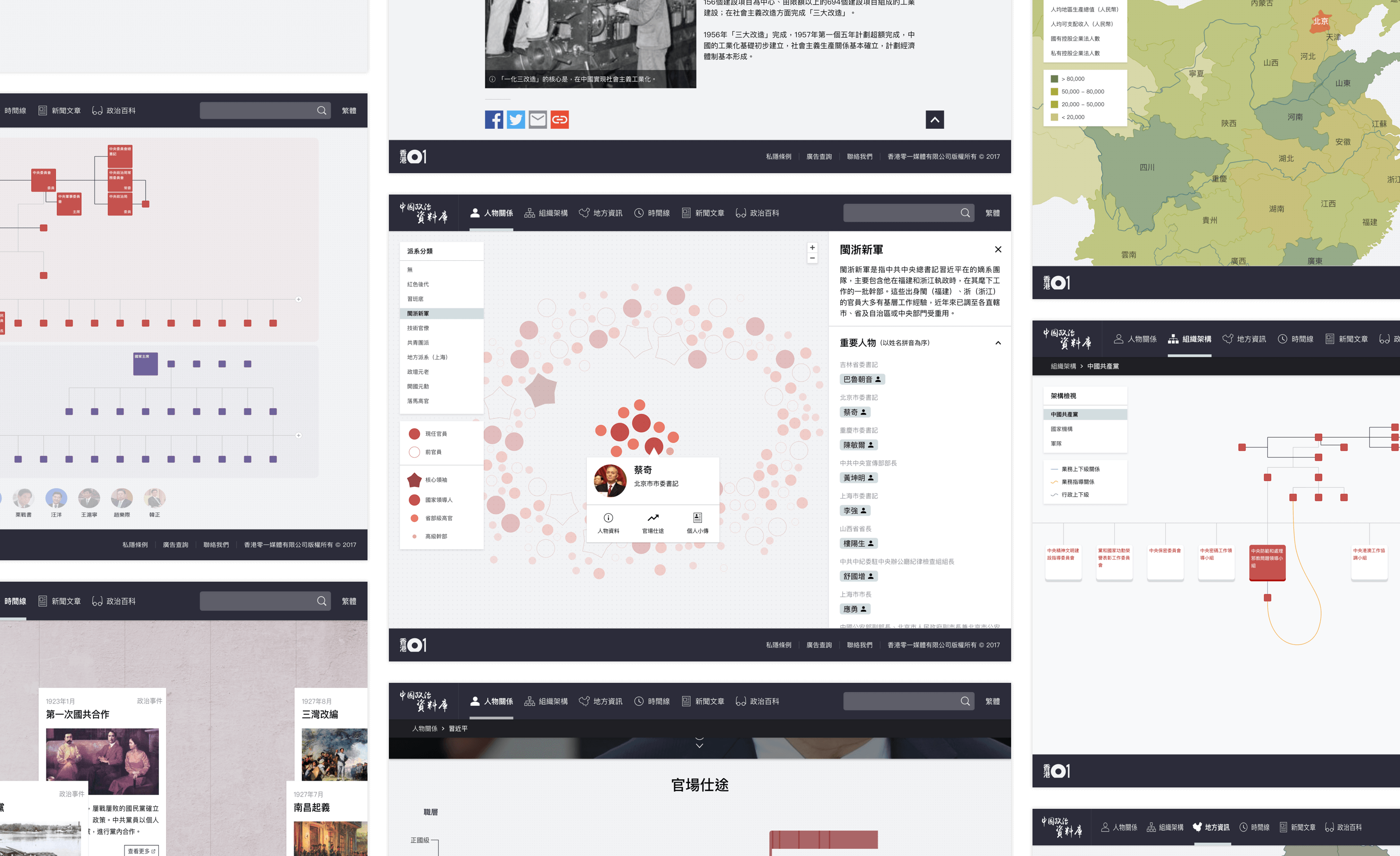Click 50,000 – 80,000 legend swatch
Image resolution: width=1400 pixels, height=856 pixels.
1054,91
